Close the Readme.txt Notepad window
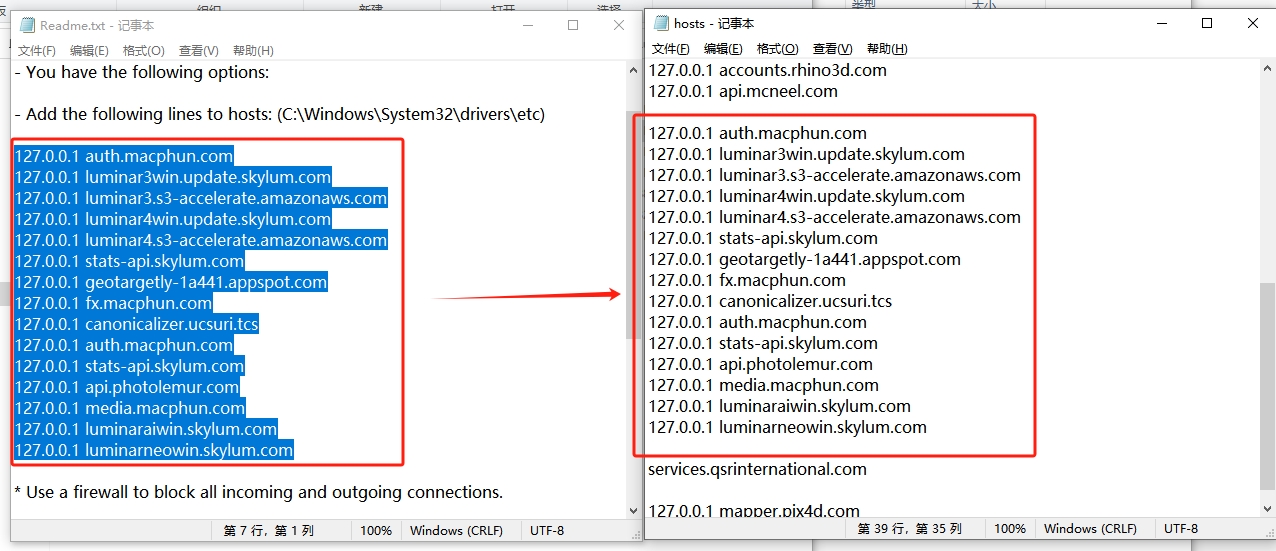 pos(619,25)
